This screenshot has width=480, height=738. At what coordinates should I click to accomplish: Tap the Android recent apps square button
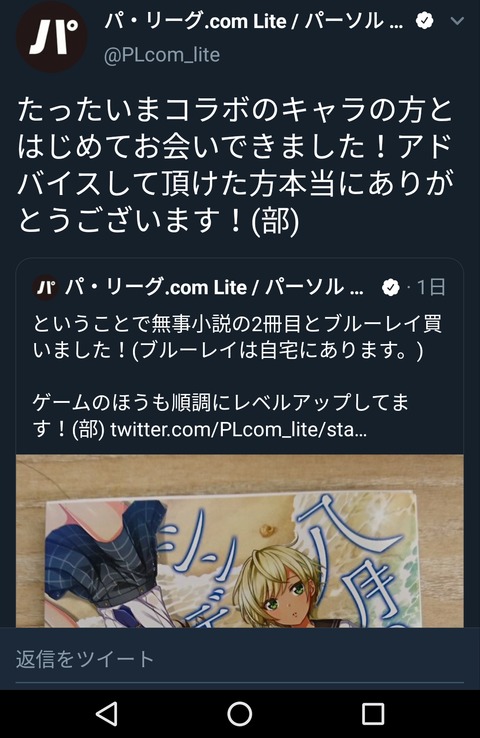373,714
